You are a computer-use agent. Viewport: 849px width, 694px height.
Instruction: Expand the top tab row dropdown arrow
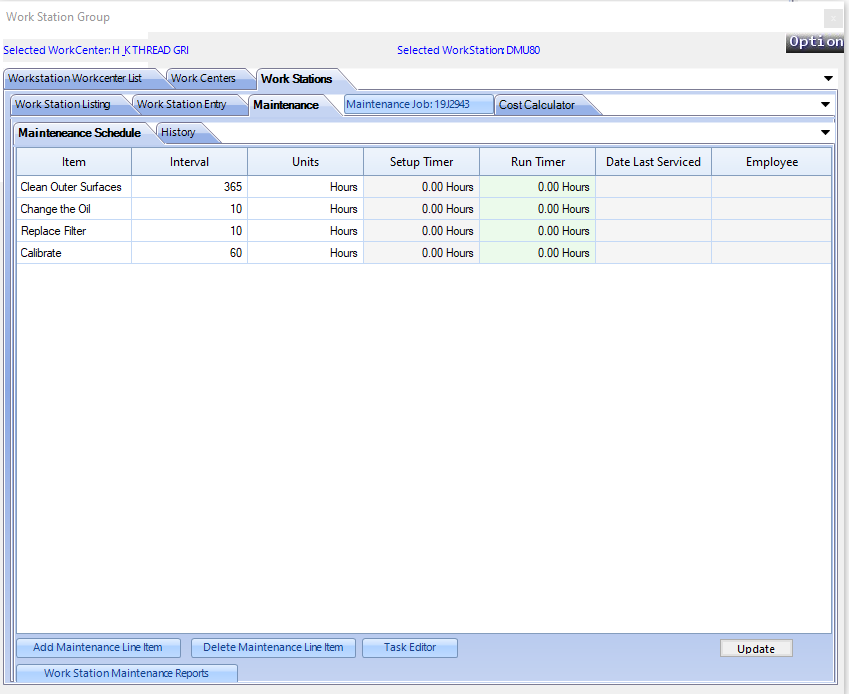827,78
